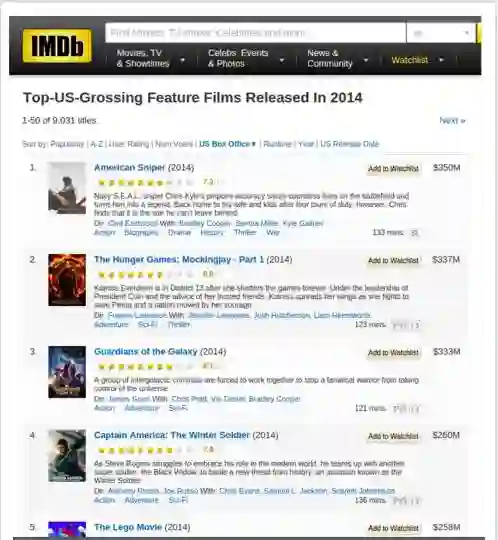Open American Sniper poster thumbnail
This screenshot has width=498, height=540.
click(67, 188)
